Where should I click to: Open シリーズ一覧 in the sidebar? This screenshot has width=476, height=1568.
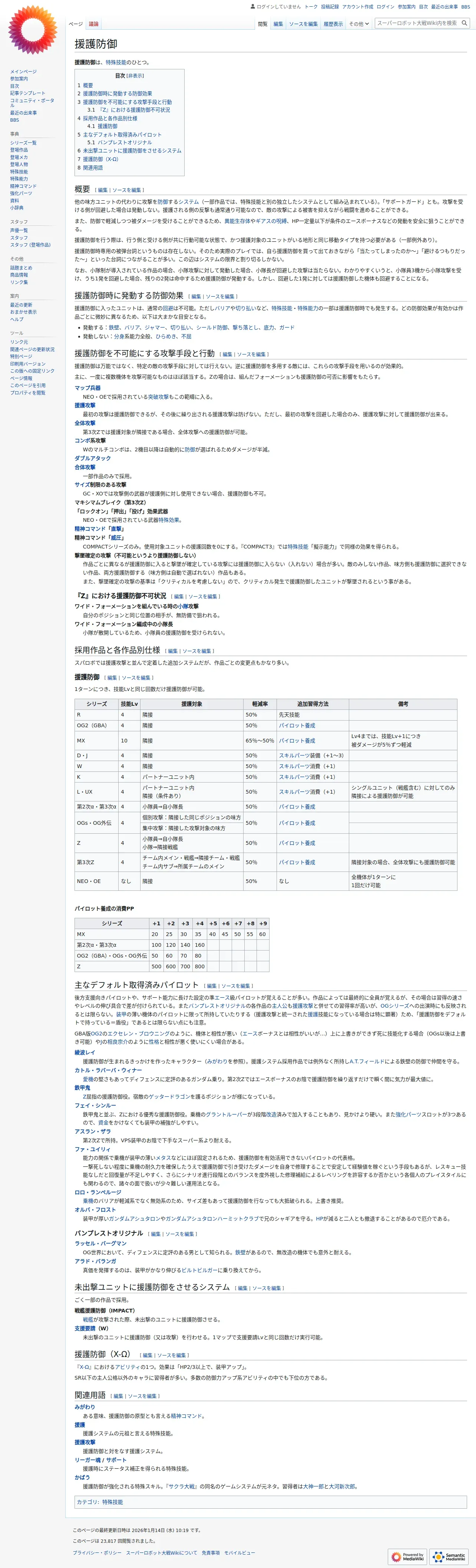(x=23, y=142)
